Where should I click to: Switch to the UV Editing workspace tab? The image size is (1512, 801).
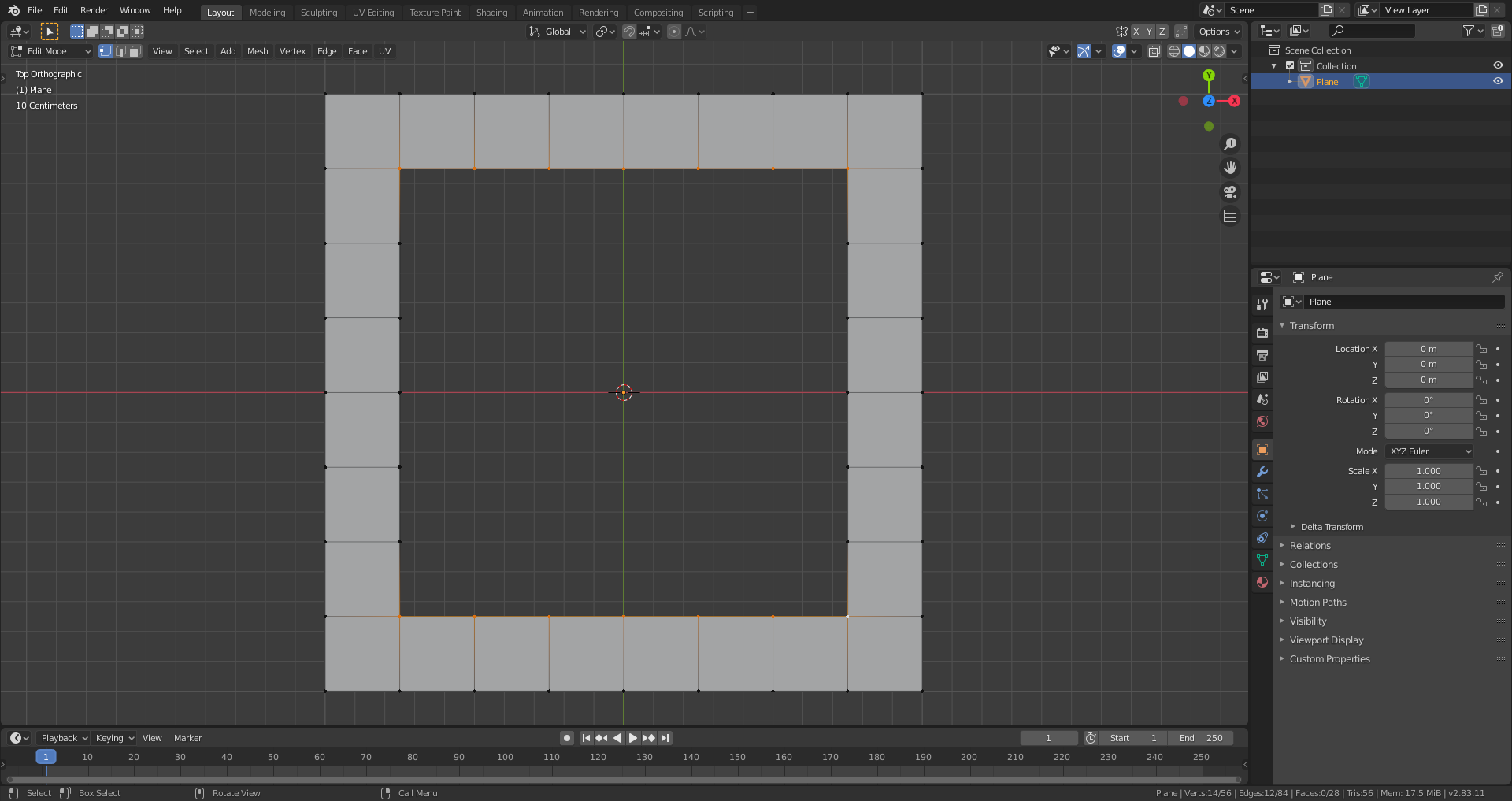(373, 13)
